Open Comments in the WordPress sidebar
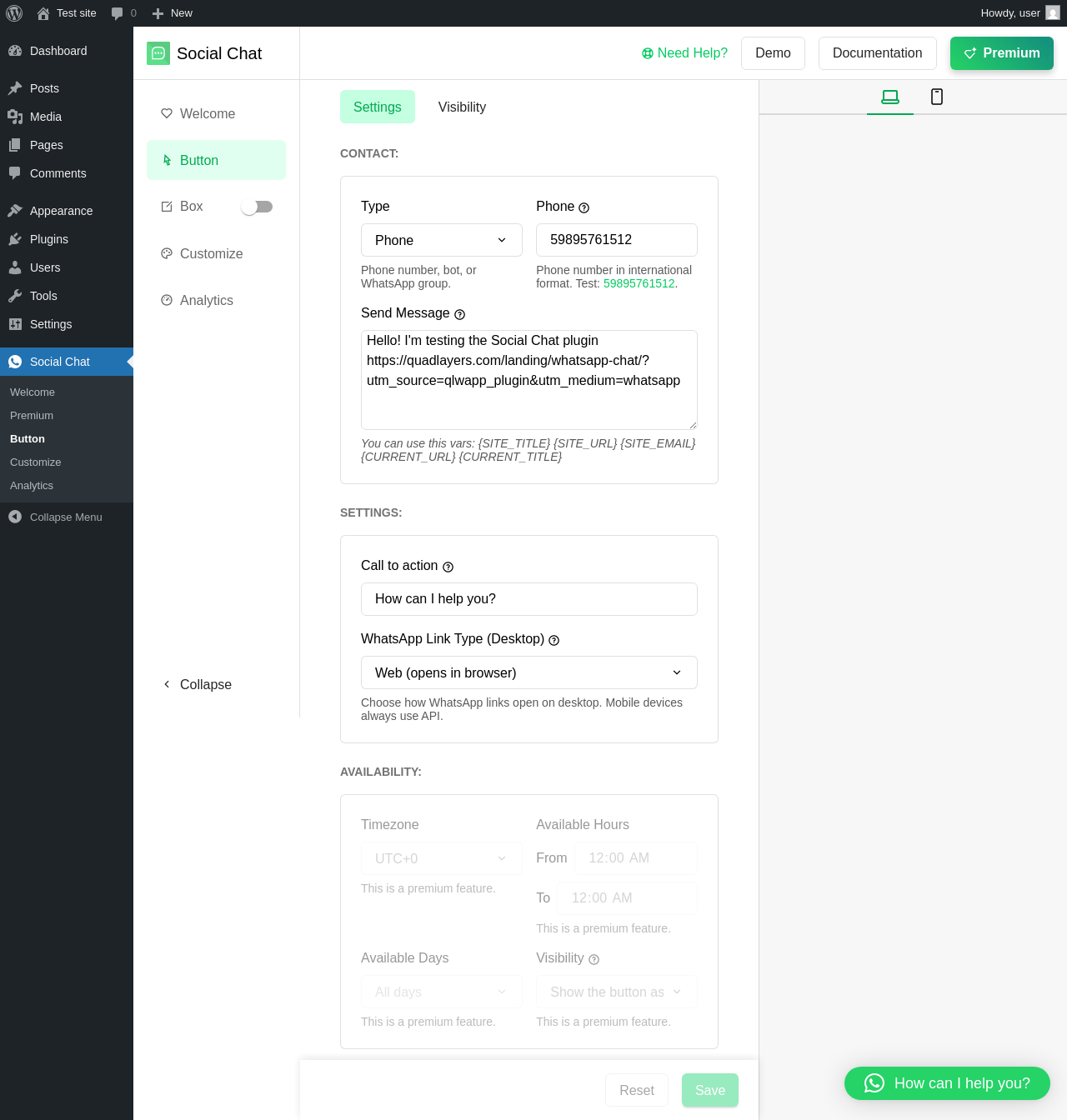The width and height of the screenshot is (1067, 1120). (x=67, y=173)
